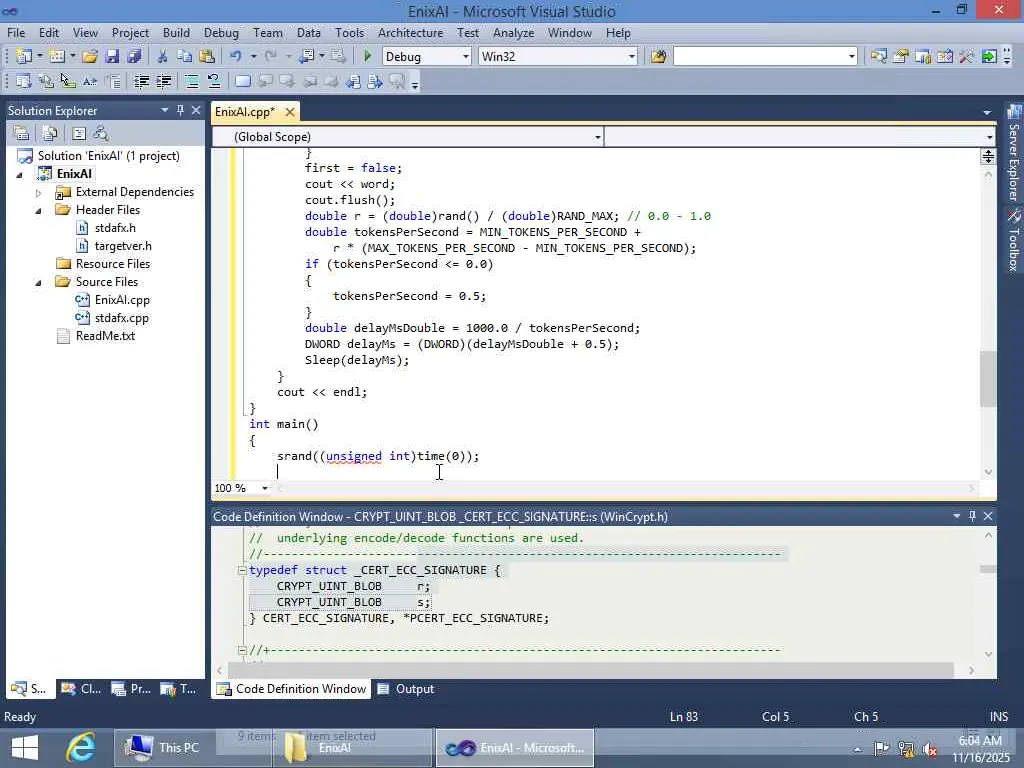Select the Code Definition Window tab

tap(291, 689)
